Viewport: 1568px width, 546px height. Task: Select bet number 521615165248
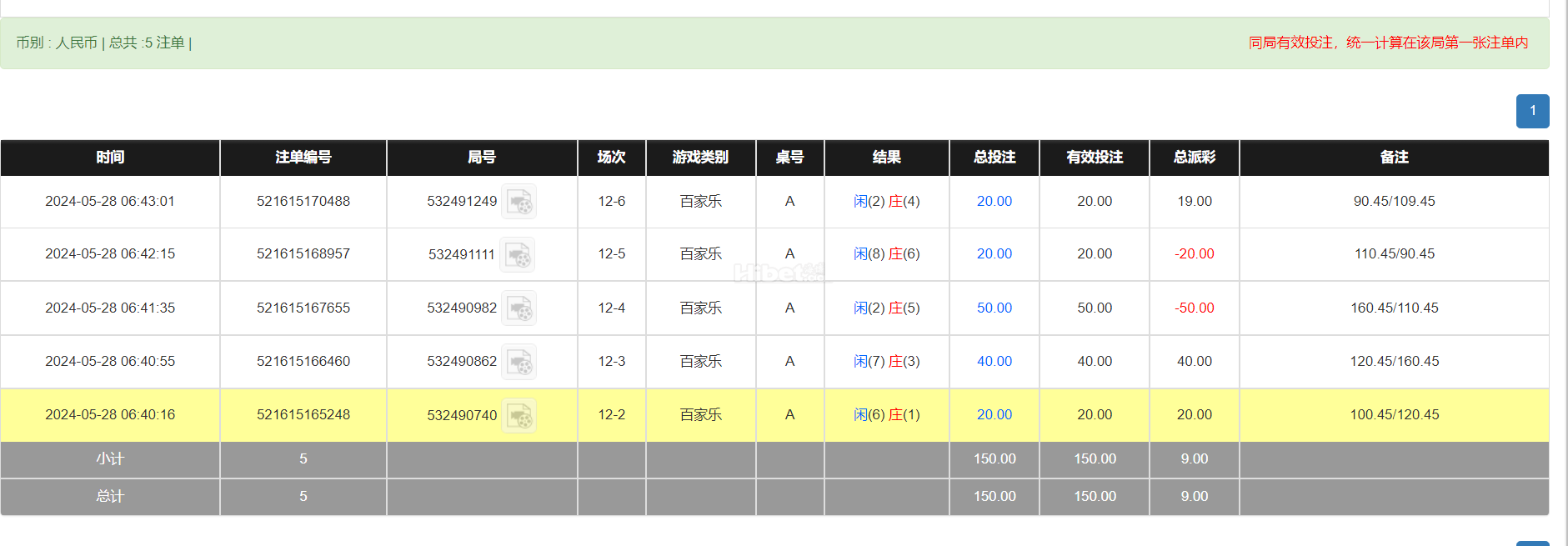303,415
